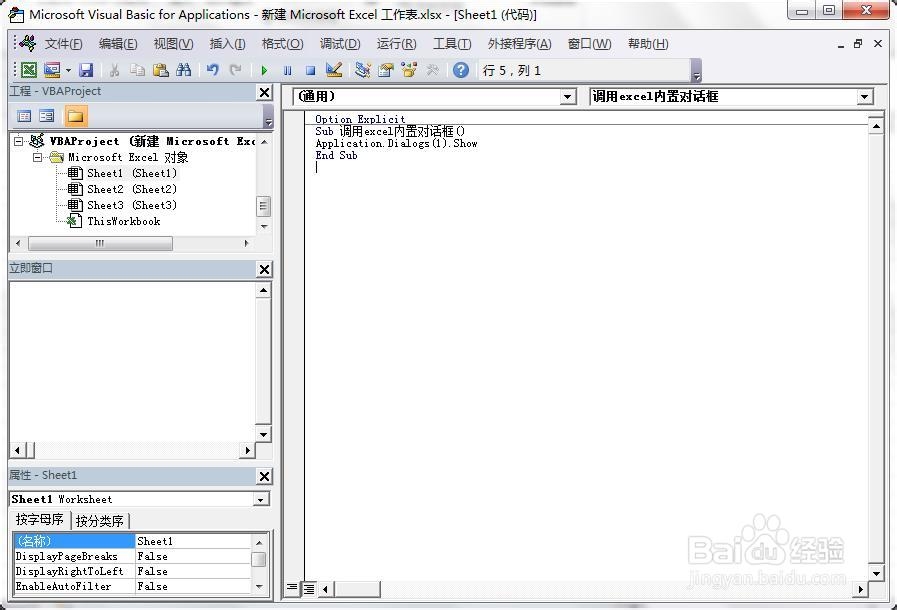This screenshot has width=897, height=610.
Task: Click Procedure View button at code window bottom
Action: pyautogui.click(x=292, y=588)
